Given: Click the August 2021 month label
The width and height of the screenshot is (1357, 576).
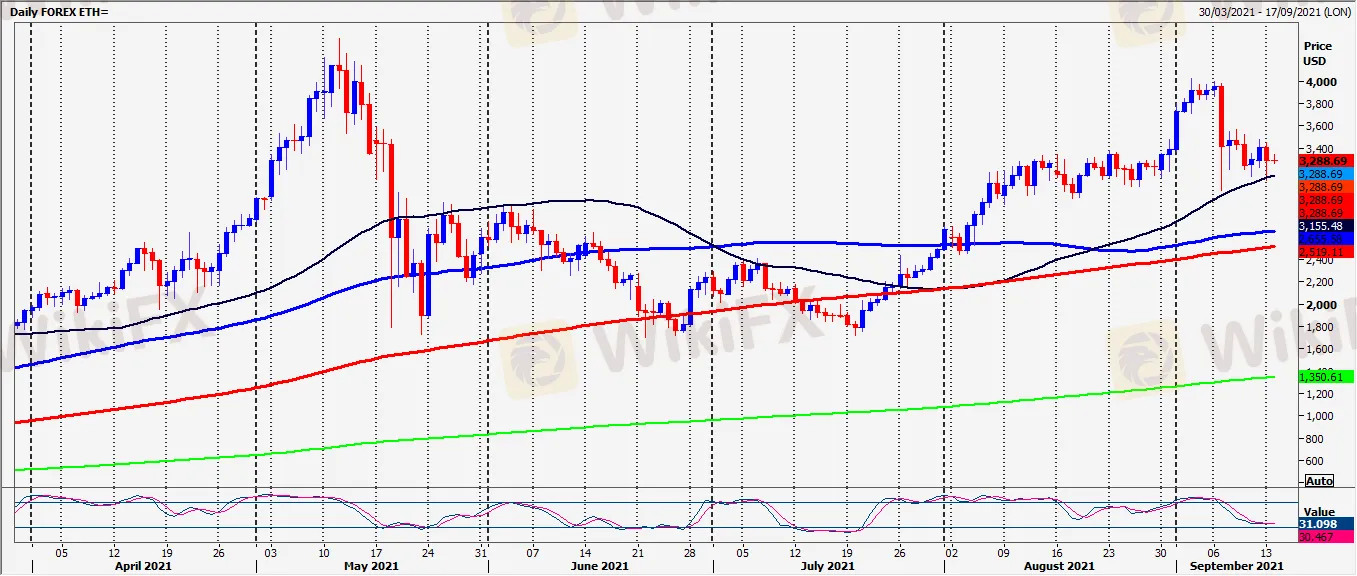Looking at the screenshot, I should [x=1060, y=566].
